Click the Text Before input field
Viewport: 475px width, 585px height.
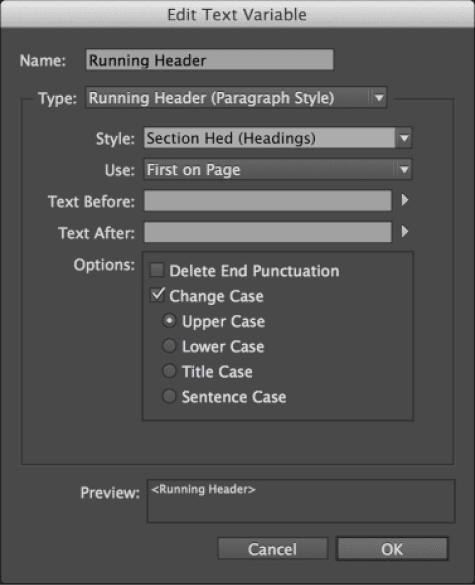[268, 201]
